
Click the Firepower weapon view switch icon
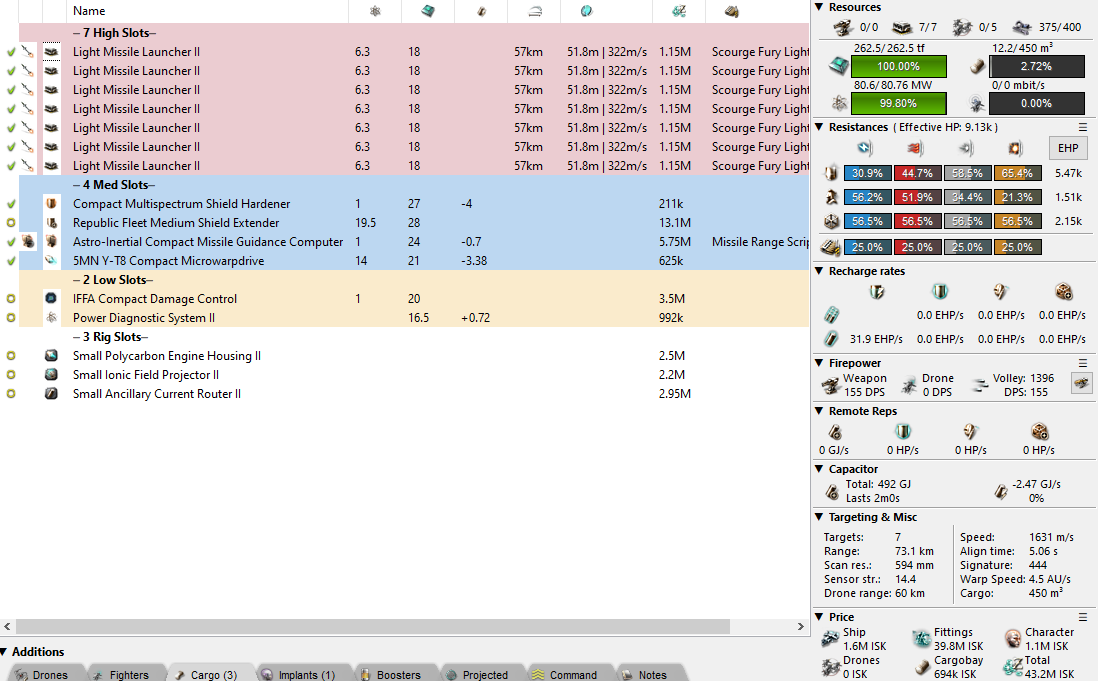[x=1081, y=384]
